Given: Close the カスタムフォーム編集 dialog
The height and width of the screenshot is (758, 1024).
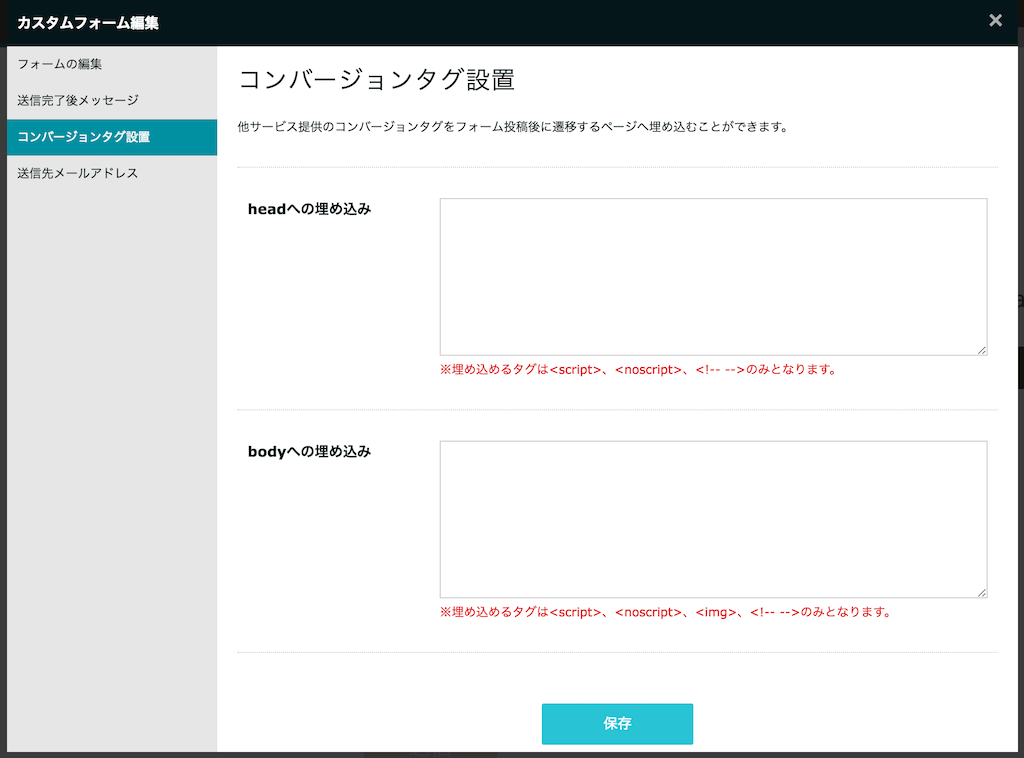Looking at the screenshot, I should point(995,21).
